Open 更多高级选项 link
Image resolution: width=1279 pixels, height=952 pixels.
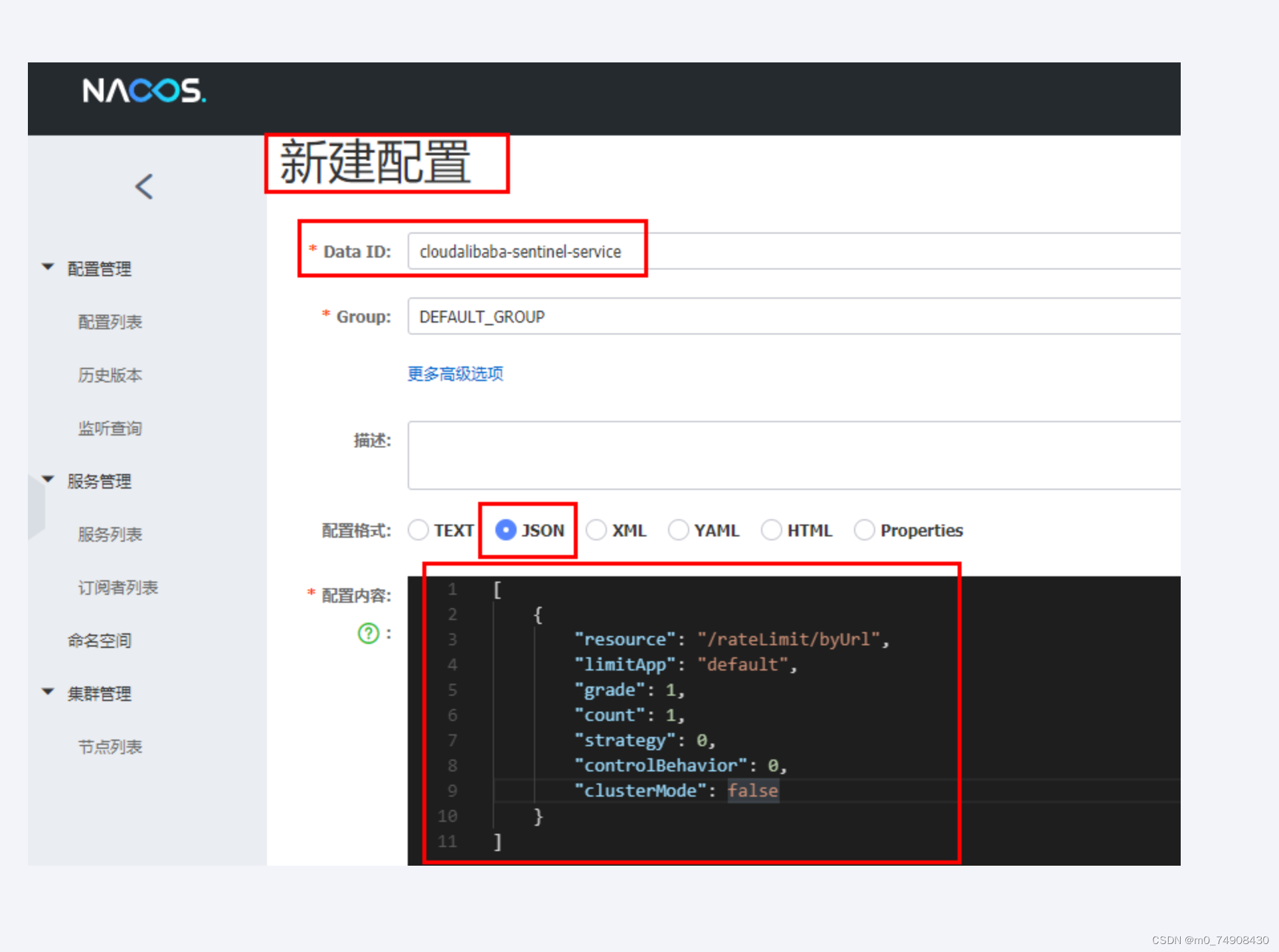[x=455, y=374]
